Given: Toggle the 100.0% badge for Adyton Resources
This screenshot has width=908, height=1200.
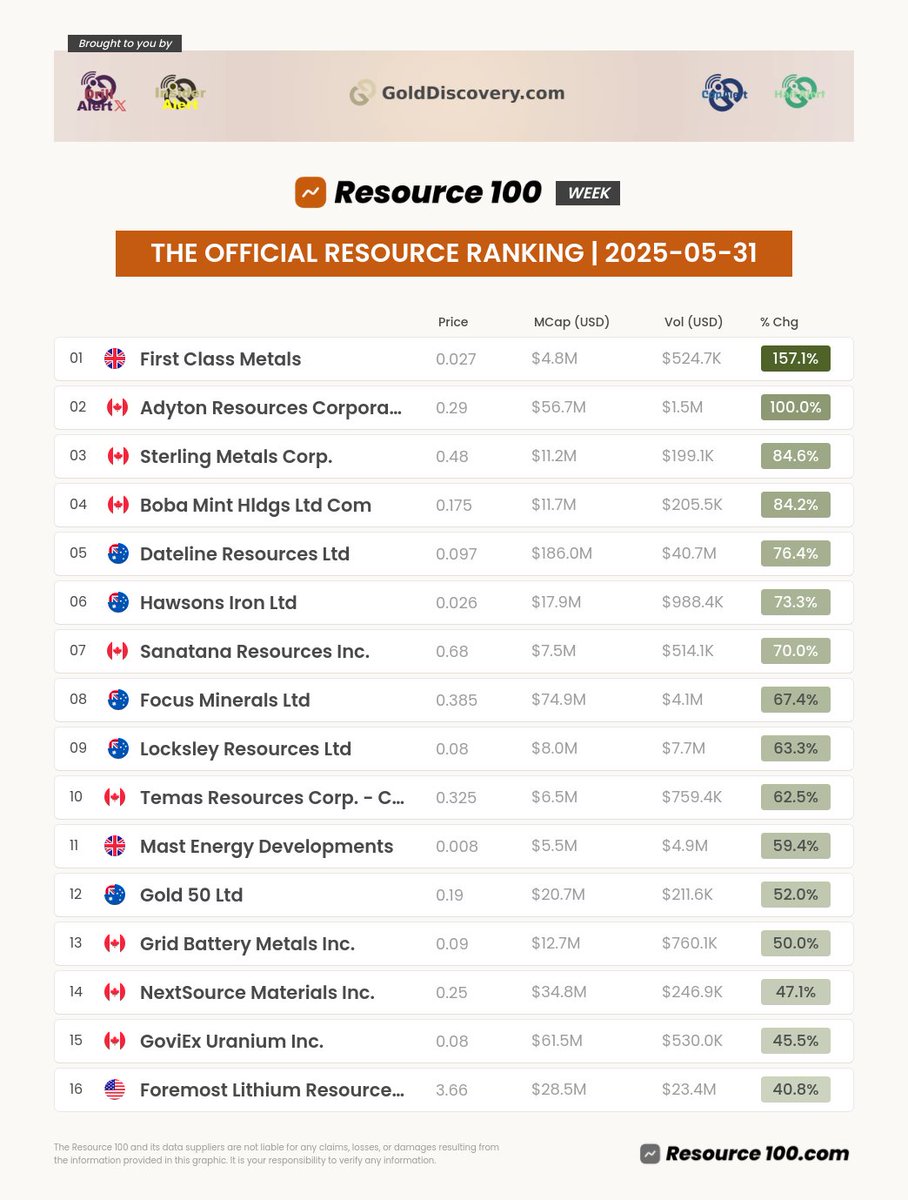Looking at the screenshot, I should click(795, 407).
